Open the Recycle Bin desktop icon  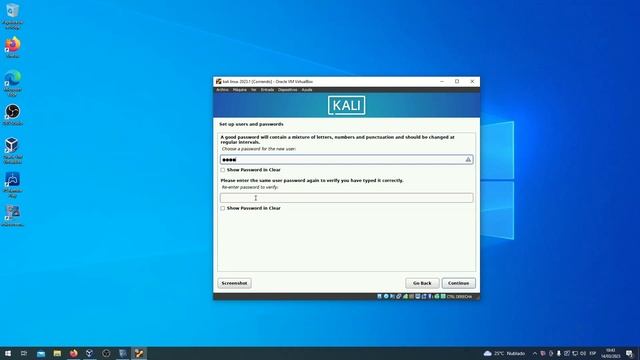[12, 16]
